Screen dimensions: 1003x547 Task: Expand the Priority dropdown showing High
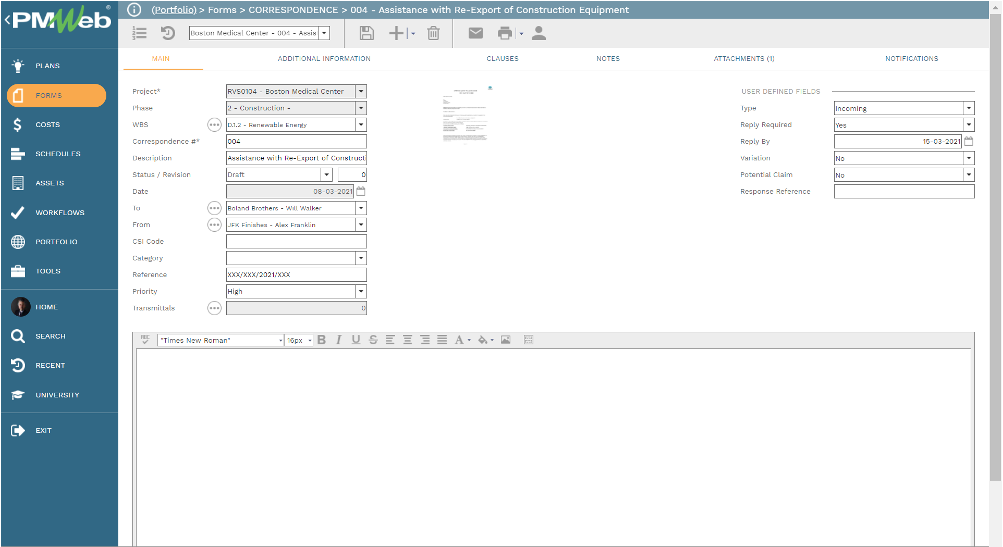pyautogui.click(x=361, y=291)
